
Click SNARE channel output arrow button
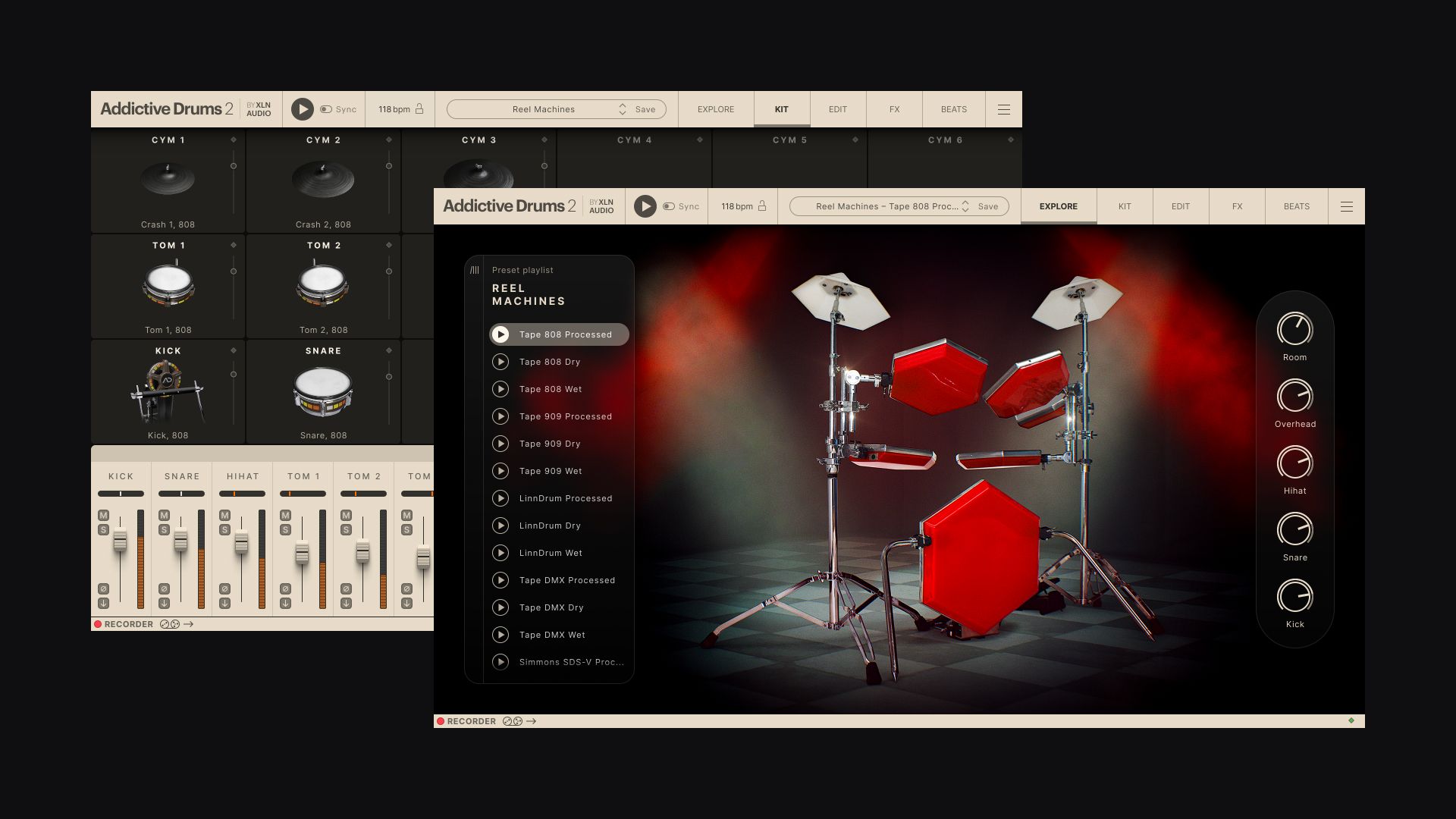click(x=164, y=604)
